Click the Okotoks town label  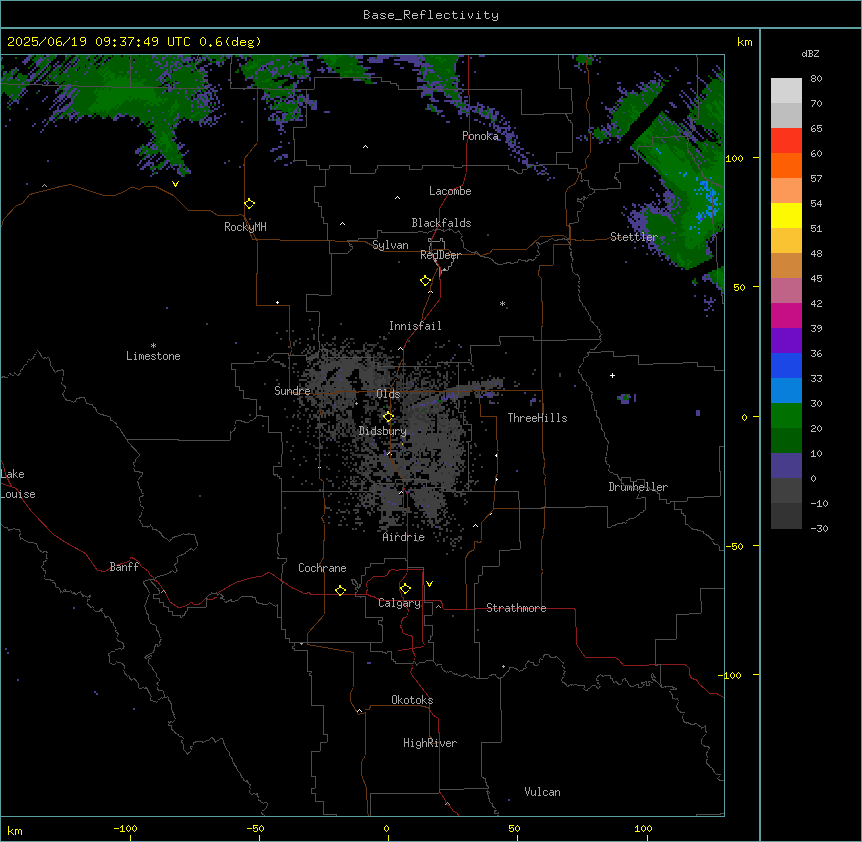click(412, 700)
